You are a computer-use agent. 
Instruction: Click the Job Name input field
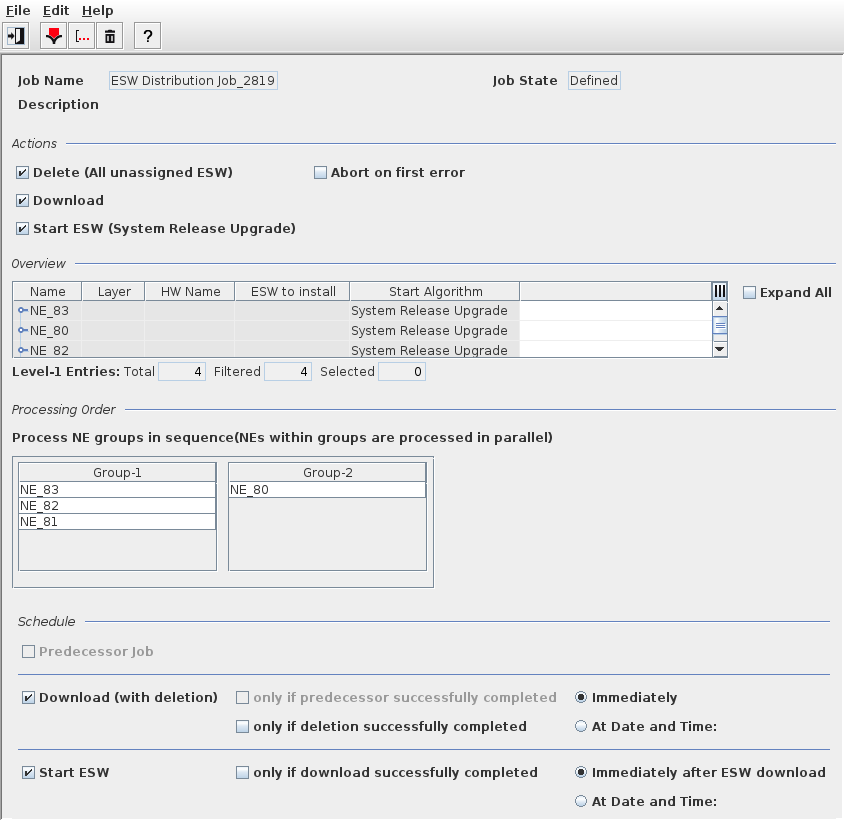(x=193, y=81)
